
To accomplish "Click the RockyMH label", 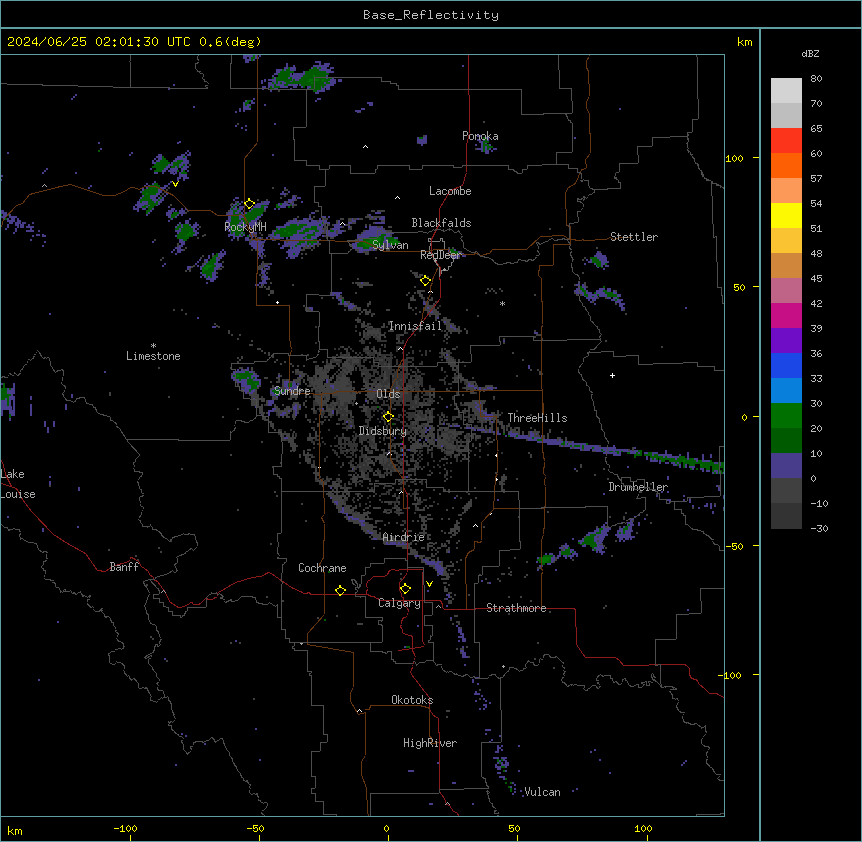I will pyautogui.click(x=245, y=227).
